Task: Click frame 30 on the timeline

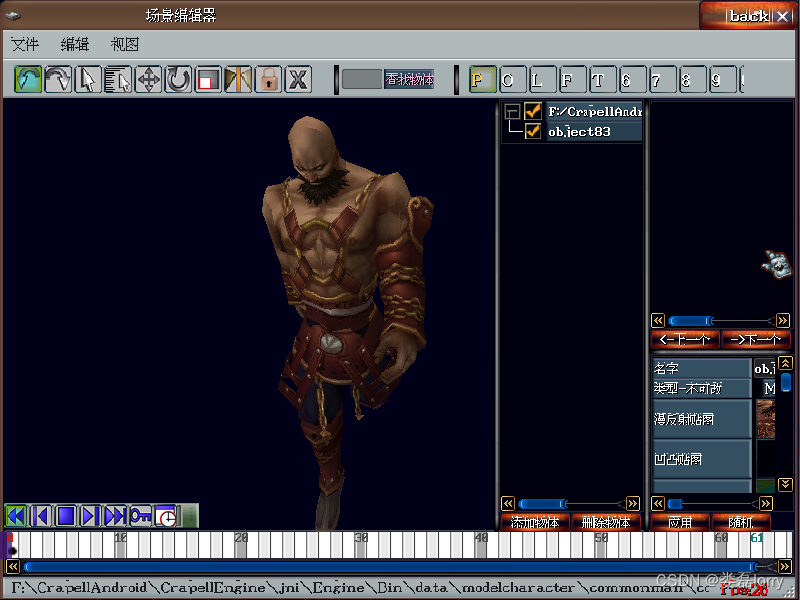Action: click(361, 544)
